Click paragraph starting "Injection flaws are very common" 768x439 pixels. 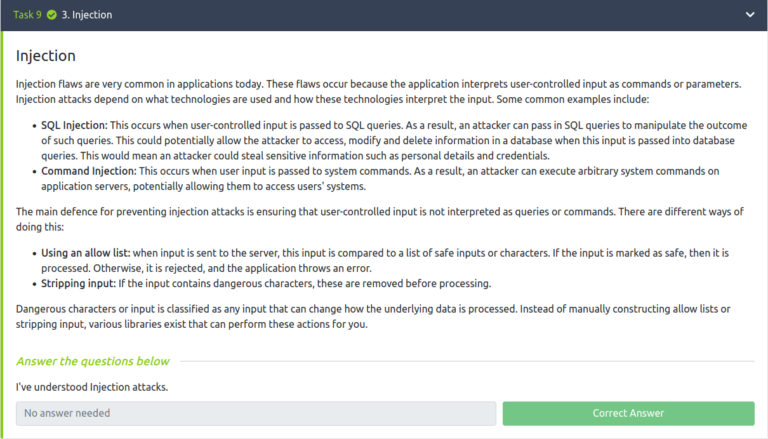click(378, 92)
